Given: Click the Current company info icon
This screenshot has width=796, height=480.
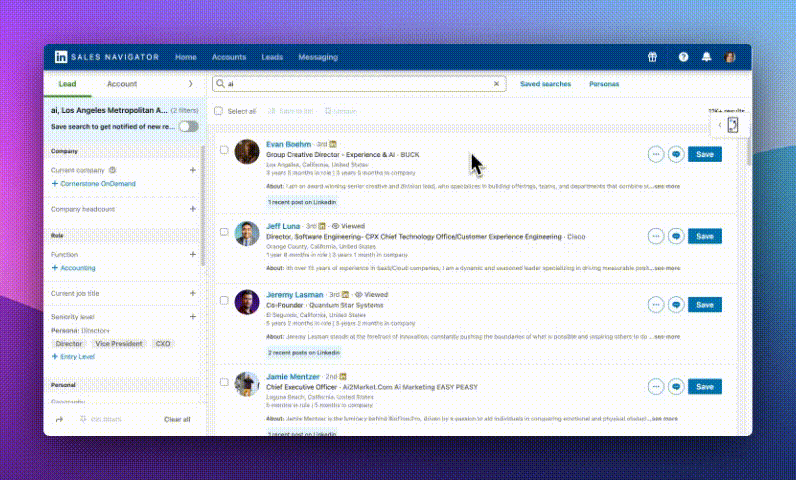Looking at the screenshot, I should [x=113, y=170].
